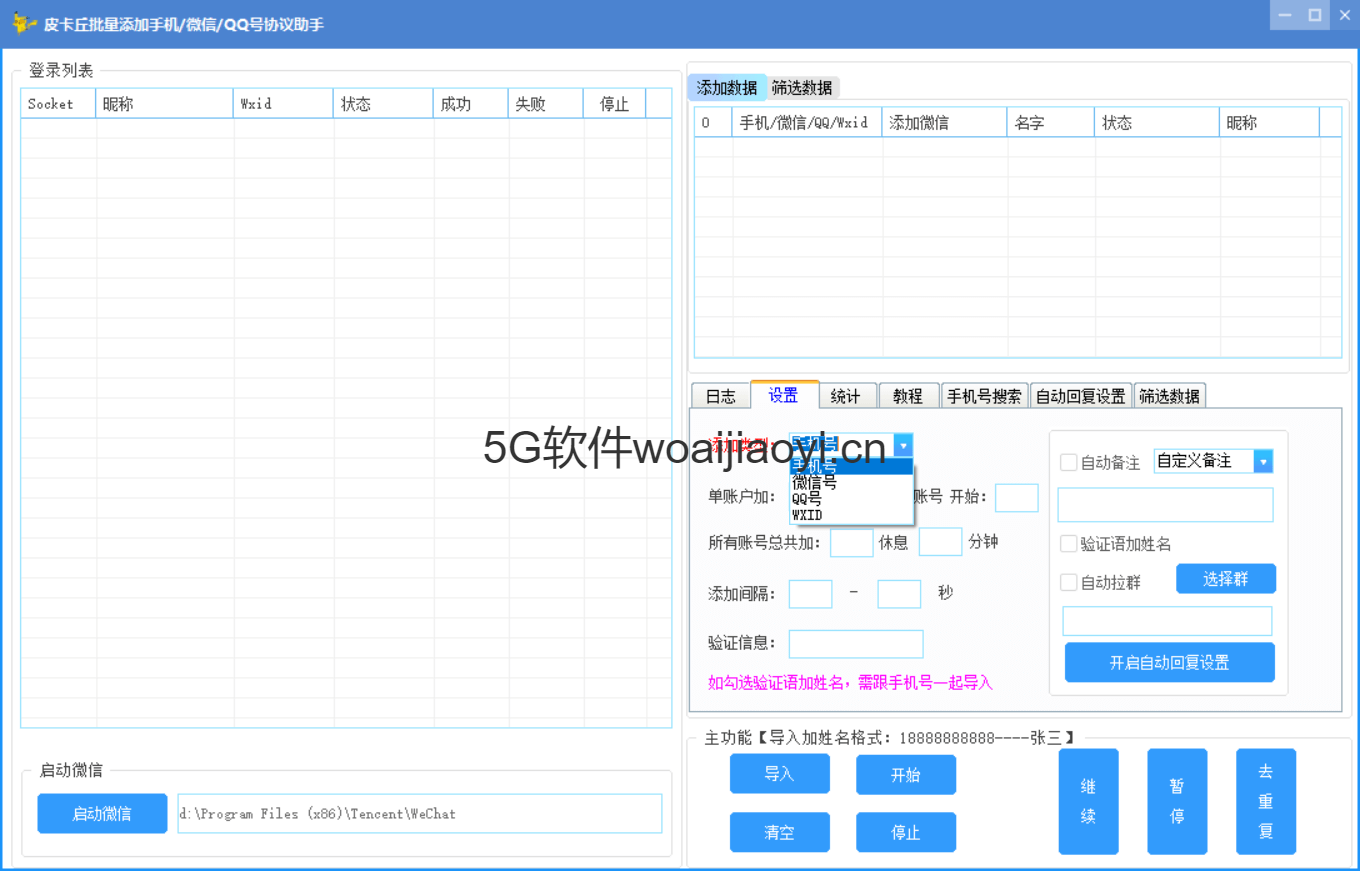Click the data table 昵称 column header
Viewport: 1360px width, 871px height.
pyautogui.click(x=1270, y=123)
